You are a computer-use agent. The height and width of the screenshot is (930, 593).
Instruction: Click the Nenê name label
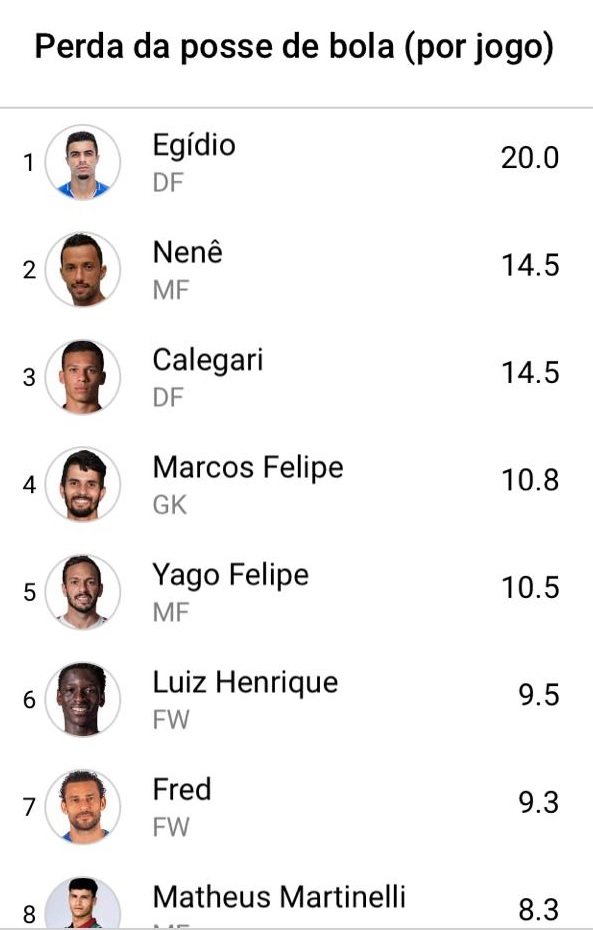(x=187, y=253)
